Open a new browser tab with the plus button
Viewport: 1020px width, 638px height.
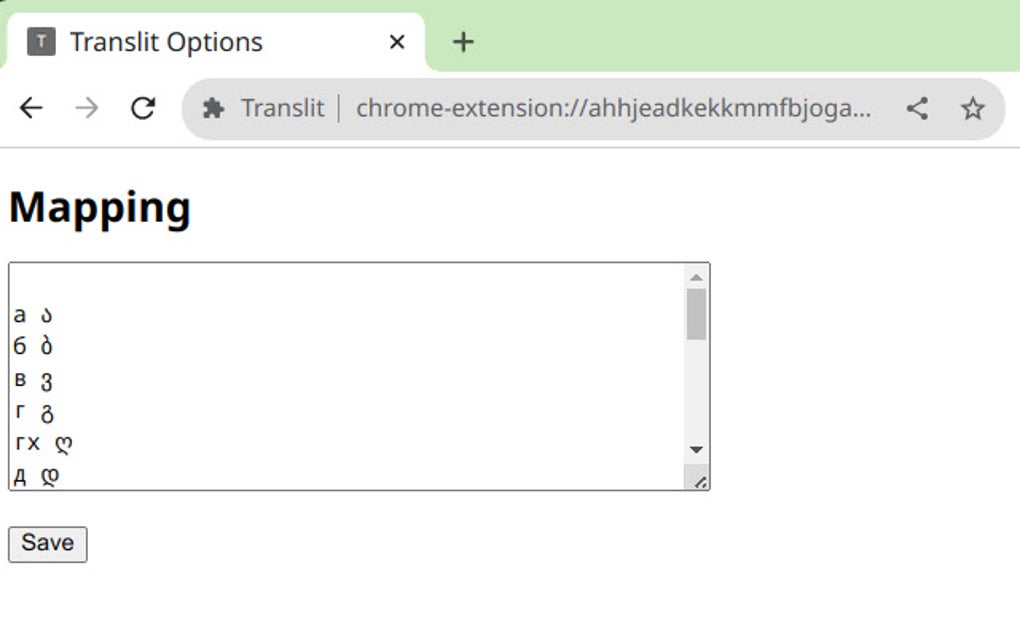click(x=462, y=41)
